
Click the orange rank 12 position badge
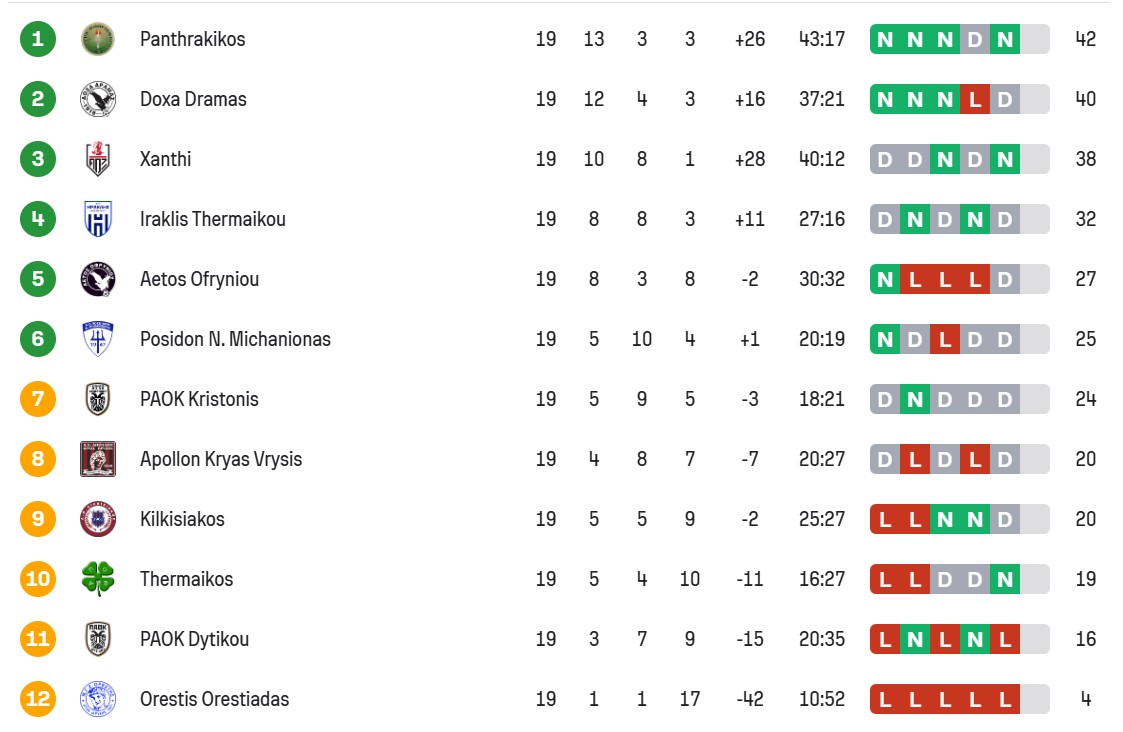point(38,699)
